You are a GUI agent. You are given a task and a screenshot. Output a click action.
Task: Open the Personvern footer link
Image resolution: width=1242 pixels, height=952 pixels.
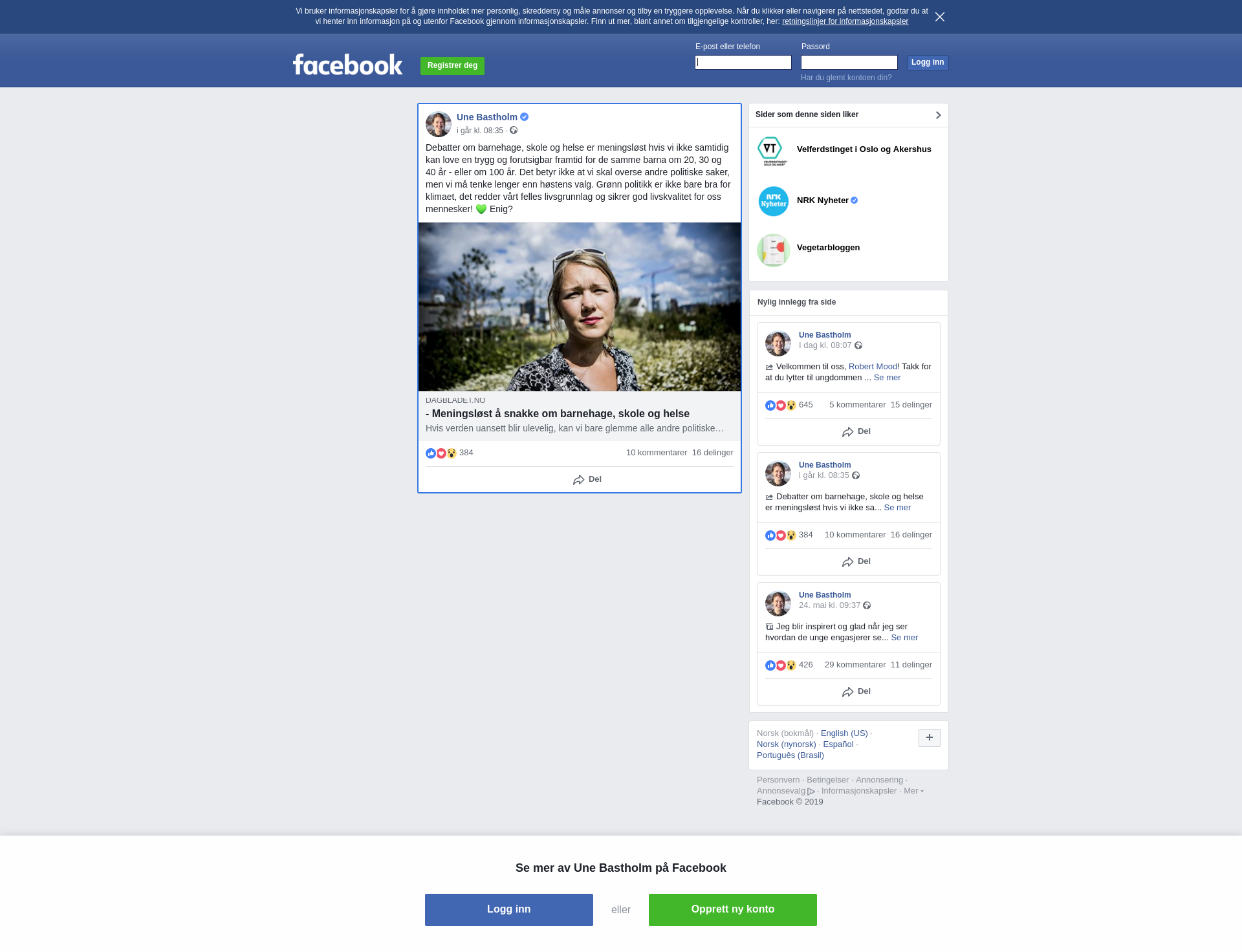778,780
